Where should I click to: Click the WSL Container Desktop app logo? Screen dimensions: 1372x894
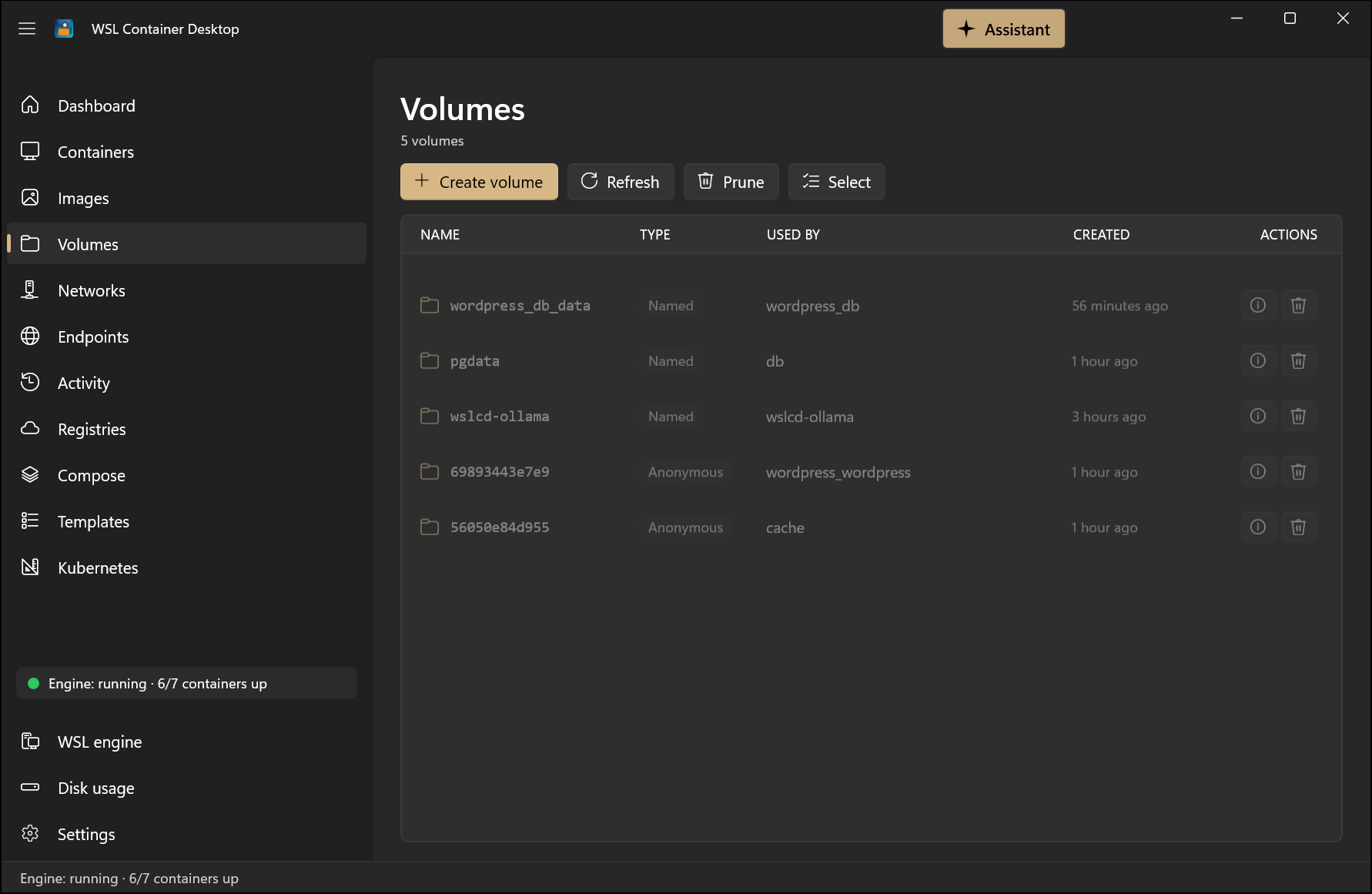point(65,28)
